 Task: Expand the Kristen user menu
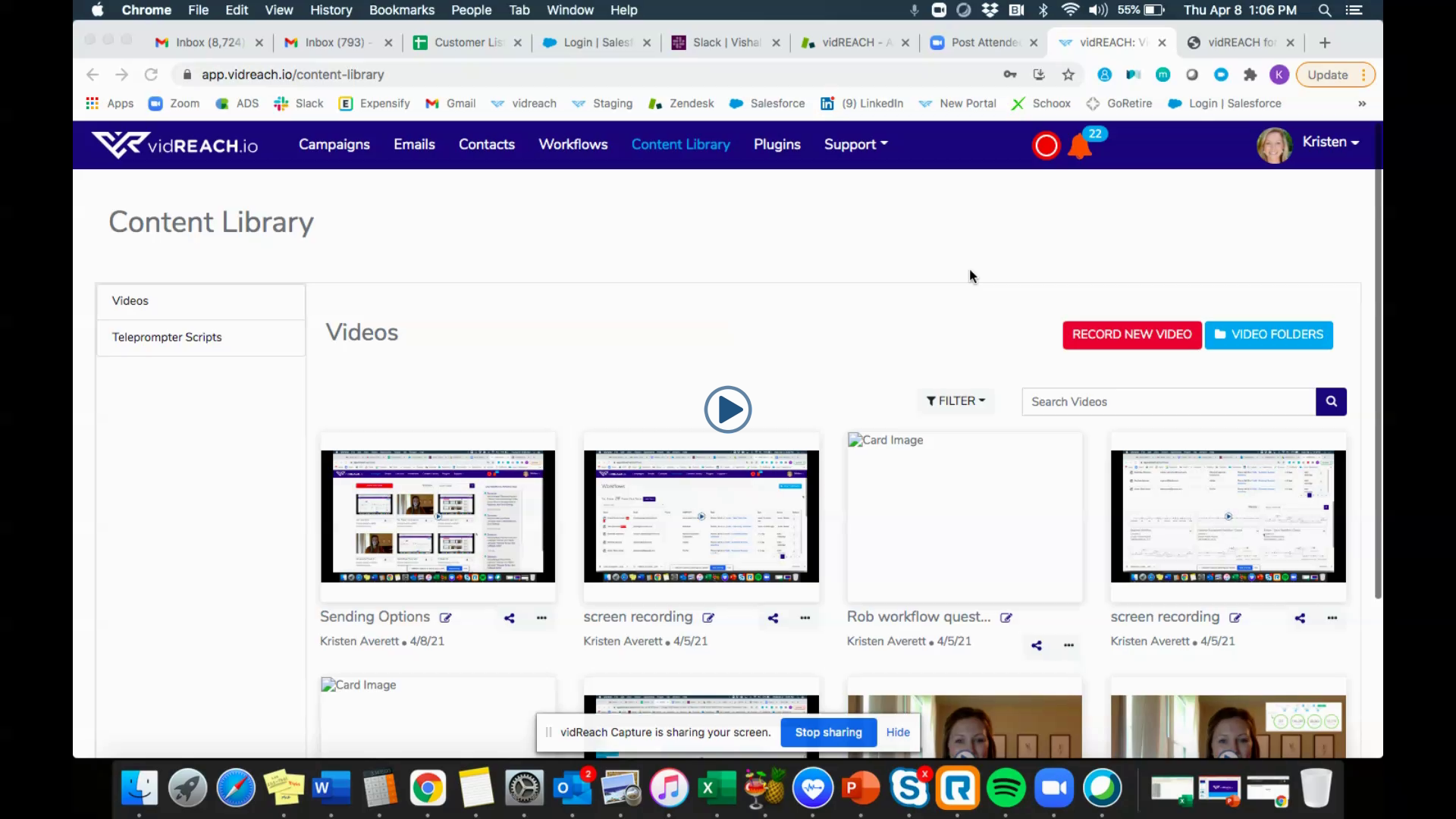pyautogui.click(x=1330, y=142)
